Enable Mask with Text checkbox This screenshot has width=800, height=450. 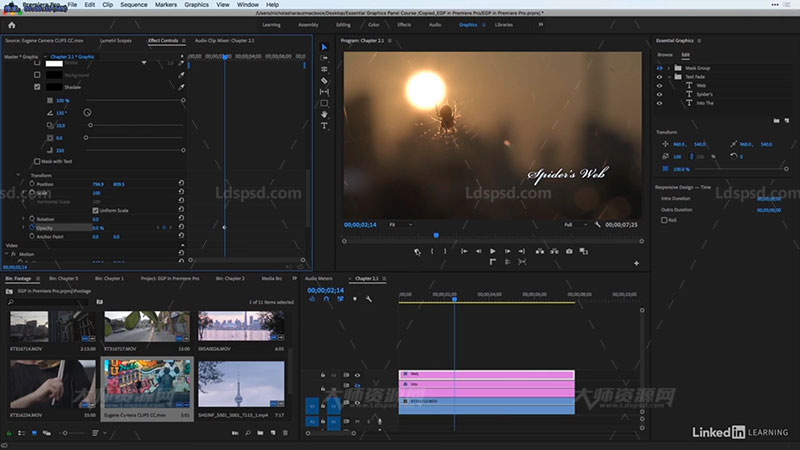pos(37,161)
